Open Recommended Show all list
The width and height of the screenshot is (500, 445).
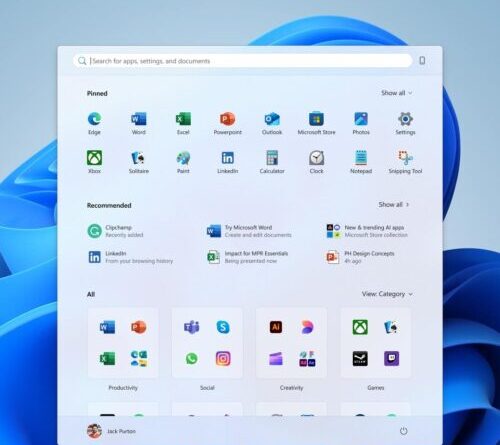(394, 204)
